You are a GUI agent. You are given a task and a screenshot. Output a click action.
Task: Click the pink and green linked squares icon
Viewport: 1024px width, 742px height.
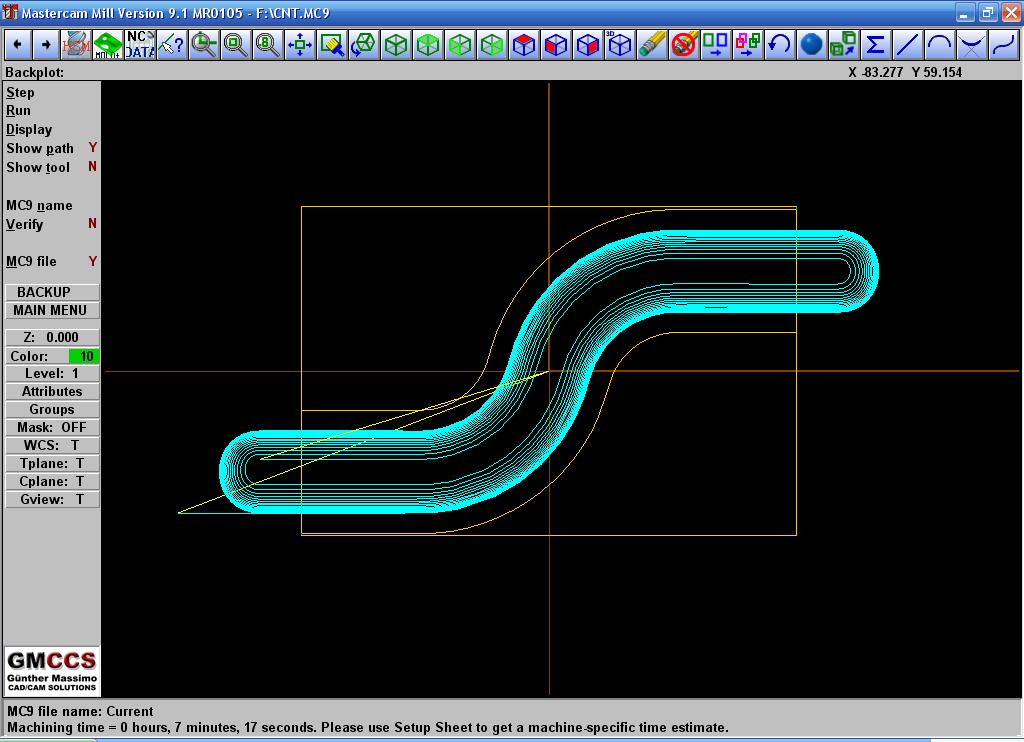(x=748, y=44)
